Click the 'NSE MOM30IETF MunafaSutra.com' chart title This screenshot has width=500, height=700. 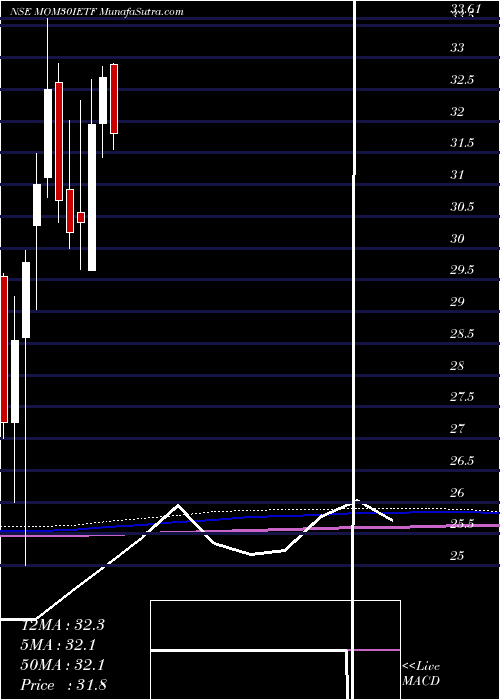tap(96, 12)
